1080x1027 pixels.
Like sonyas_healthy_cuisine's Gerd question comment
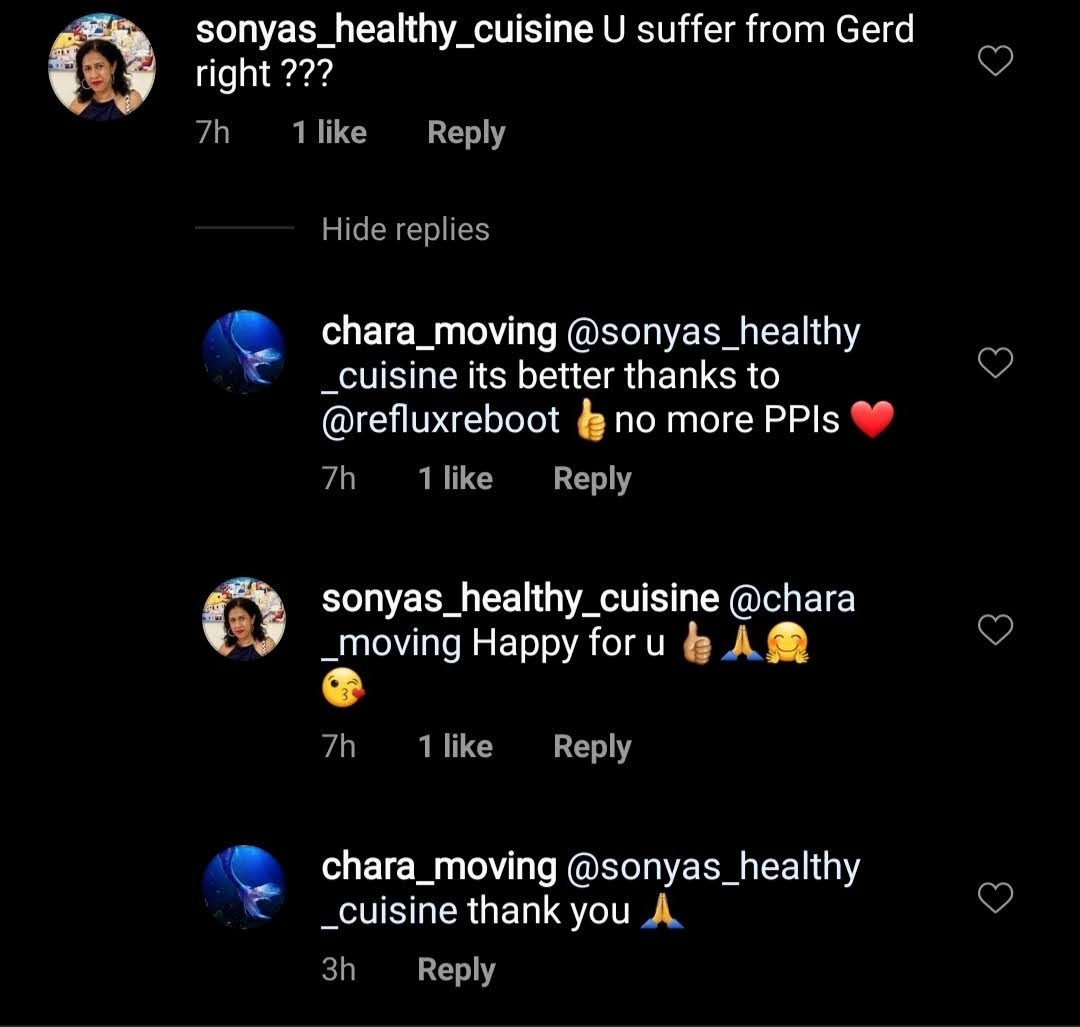(x=995, y=61)
